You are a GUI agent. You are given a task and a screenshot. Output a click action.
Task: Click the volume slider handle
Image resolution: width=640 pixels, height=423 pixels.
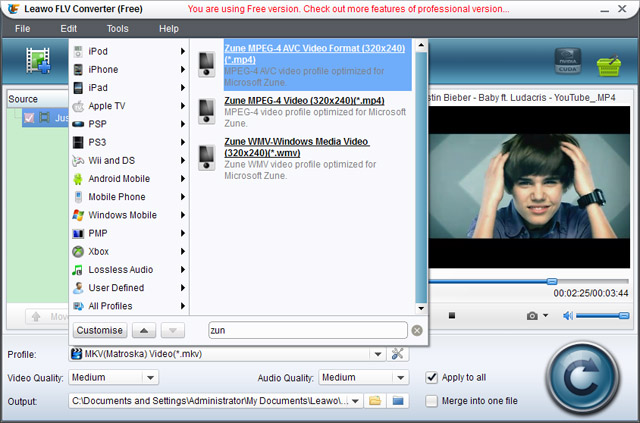tap(624, 315)
